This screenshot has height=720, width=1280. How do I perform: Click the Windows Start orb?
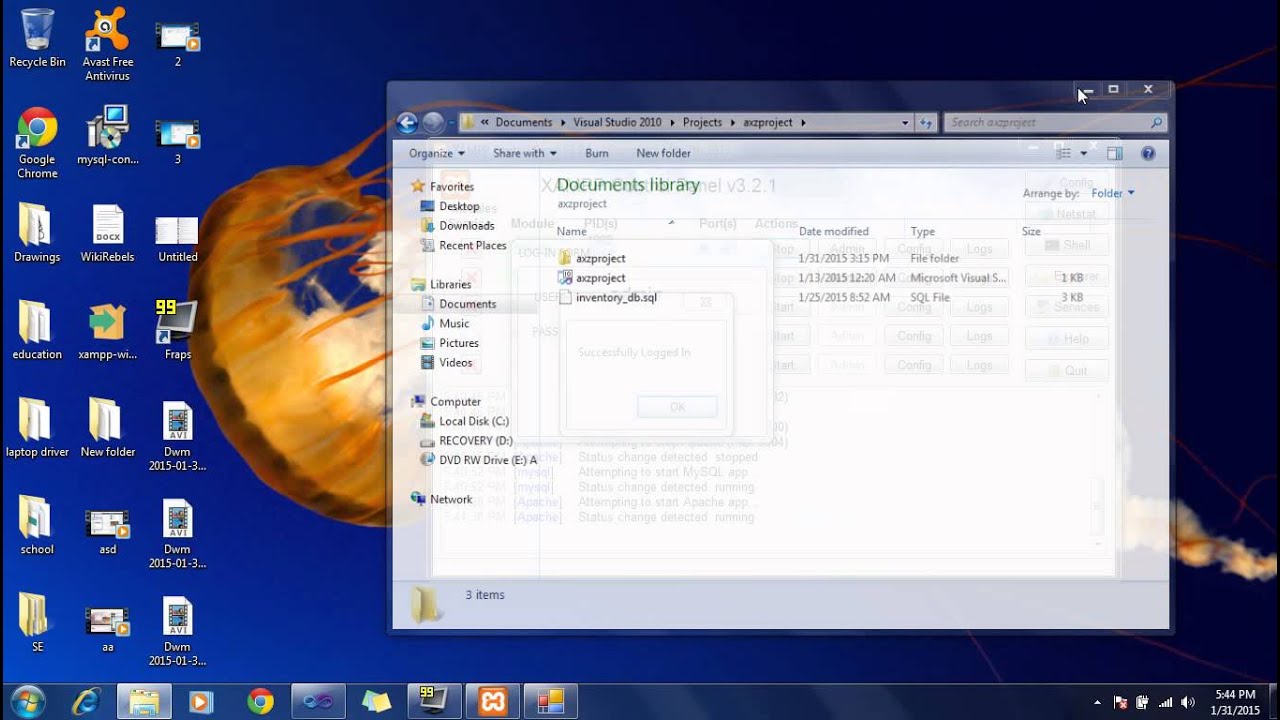27,701
